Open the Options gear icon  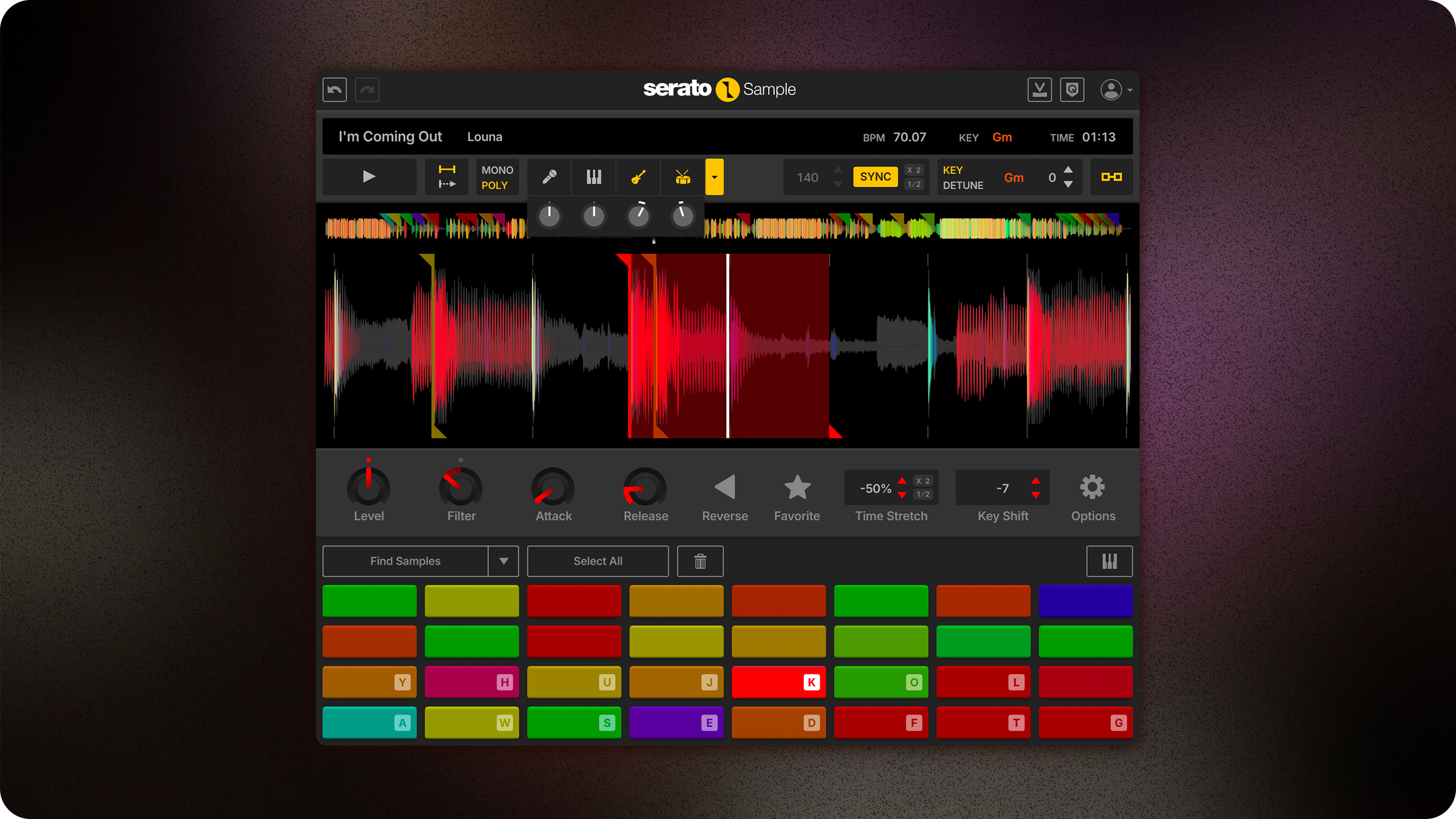point(1092,488)
